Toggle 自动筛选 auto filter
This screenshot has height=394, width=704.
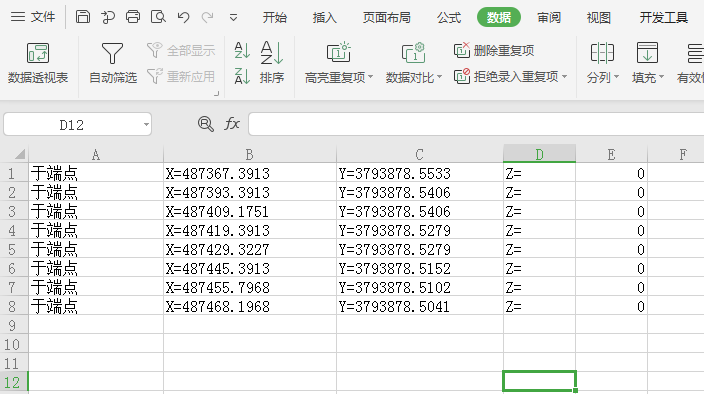[x=112, y=63]
